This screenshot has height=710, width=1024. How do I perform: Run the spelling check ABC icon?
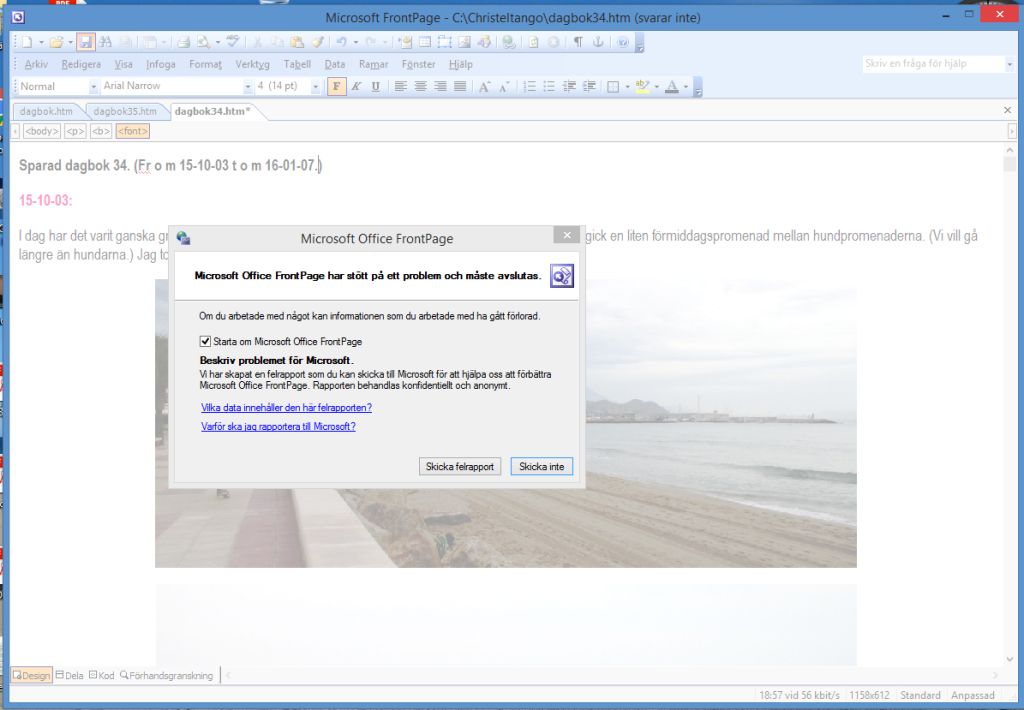click(232, 42)
